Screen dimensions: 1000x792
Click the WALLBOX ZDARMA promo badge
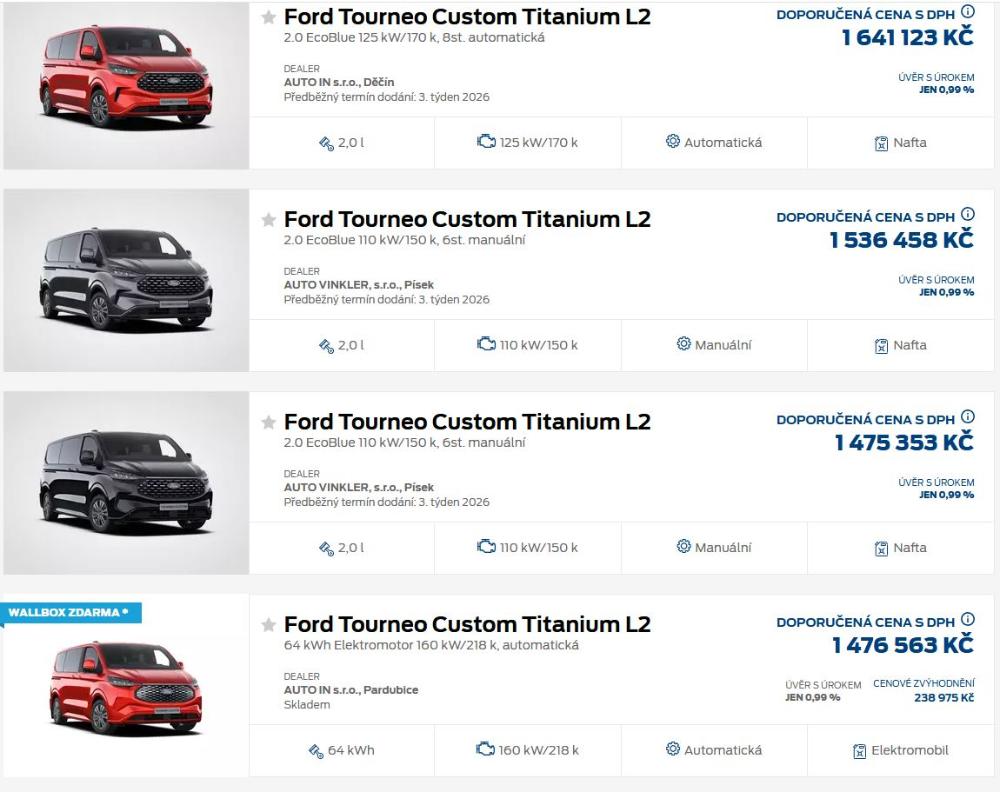(x=68, y=613)
